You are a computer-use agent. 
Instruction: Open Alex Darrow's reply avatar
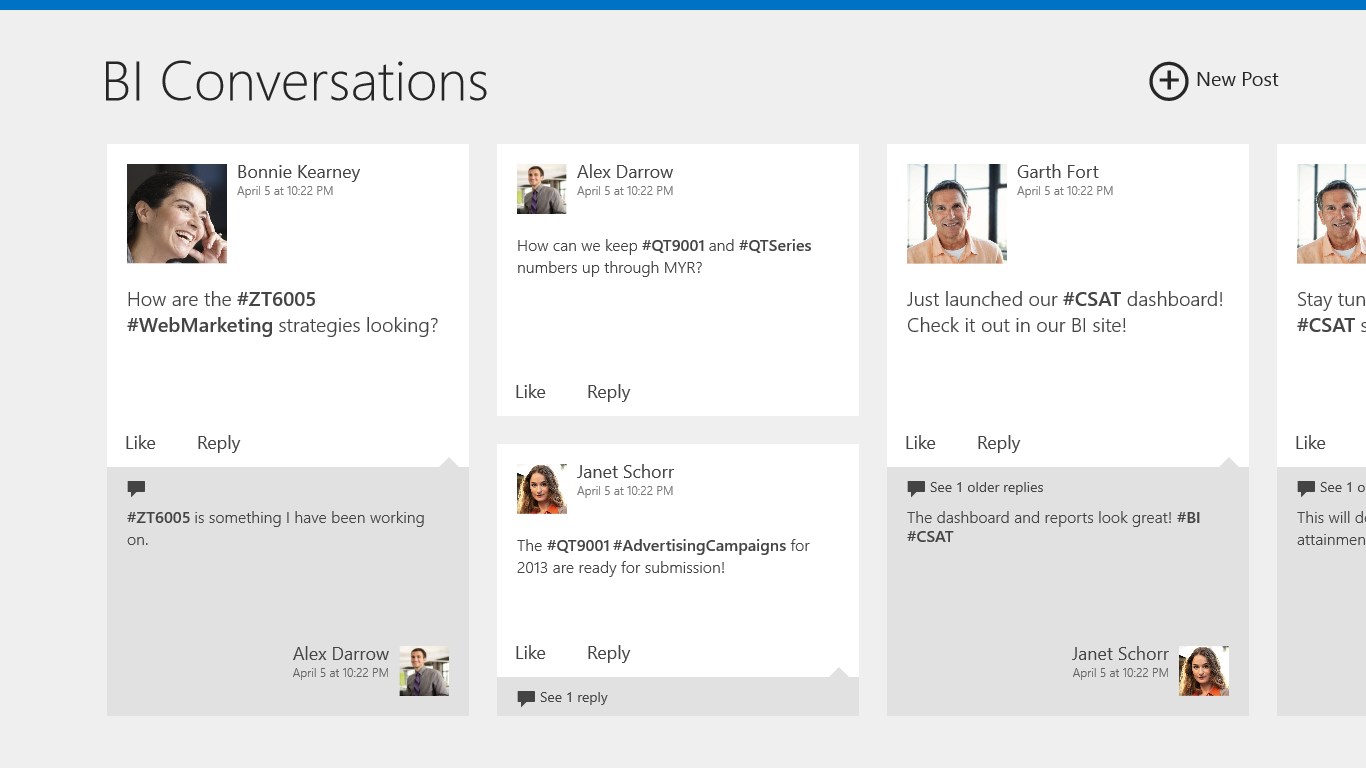(x=424, y=671)
